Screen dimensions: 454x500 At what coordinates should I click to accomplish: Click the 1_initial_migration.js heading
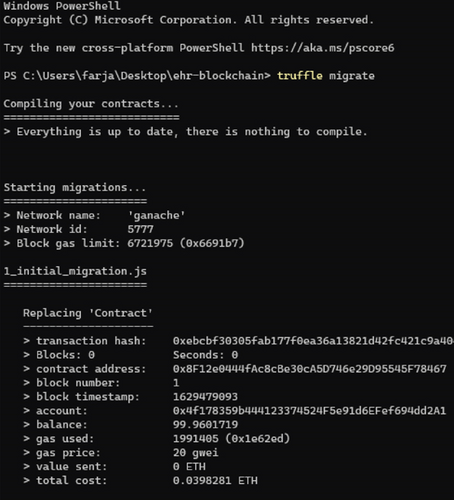coord(75,271)
